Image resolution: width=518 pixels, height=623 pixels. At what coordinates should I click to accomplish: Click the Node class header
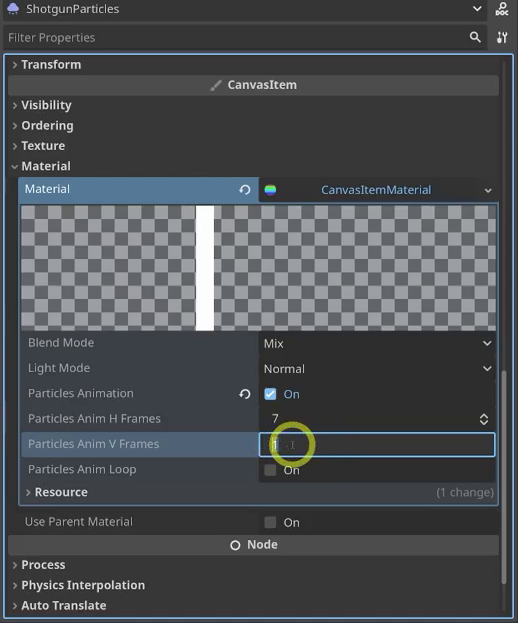(253, 545)
